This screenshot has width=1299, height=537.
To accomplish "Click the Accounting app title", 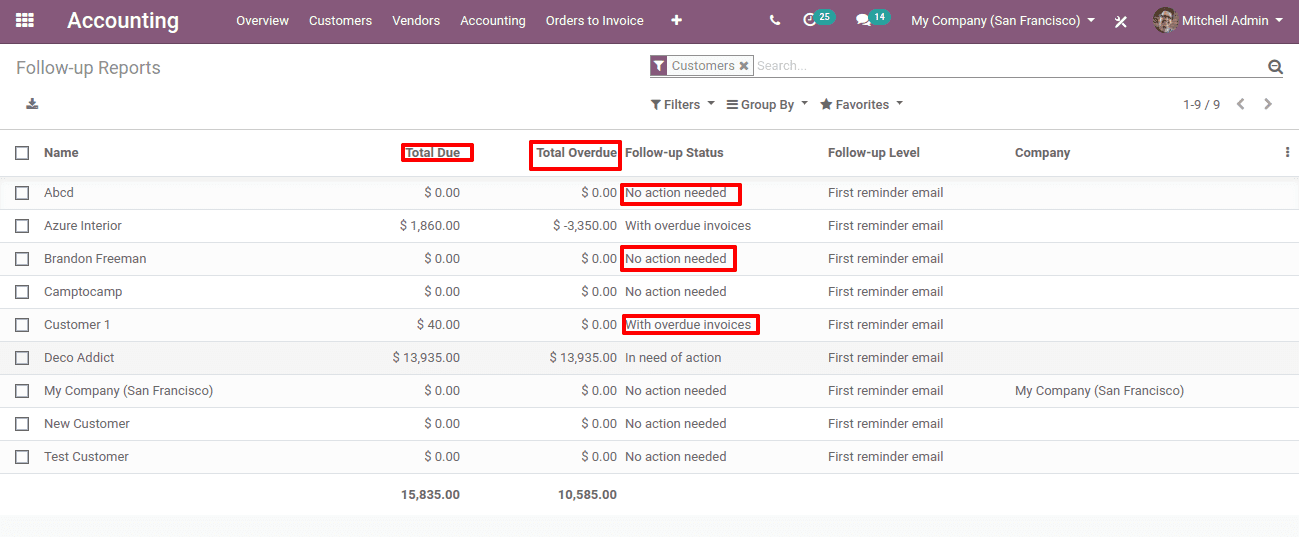I will 123,20.
